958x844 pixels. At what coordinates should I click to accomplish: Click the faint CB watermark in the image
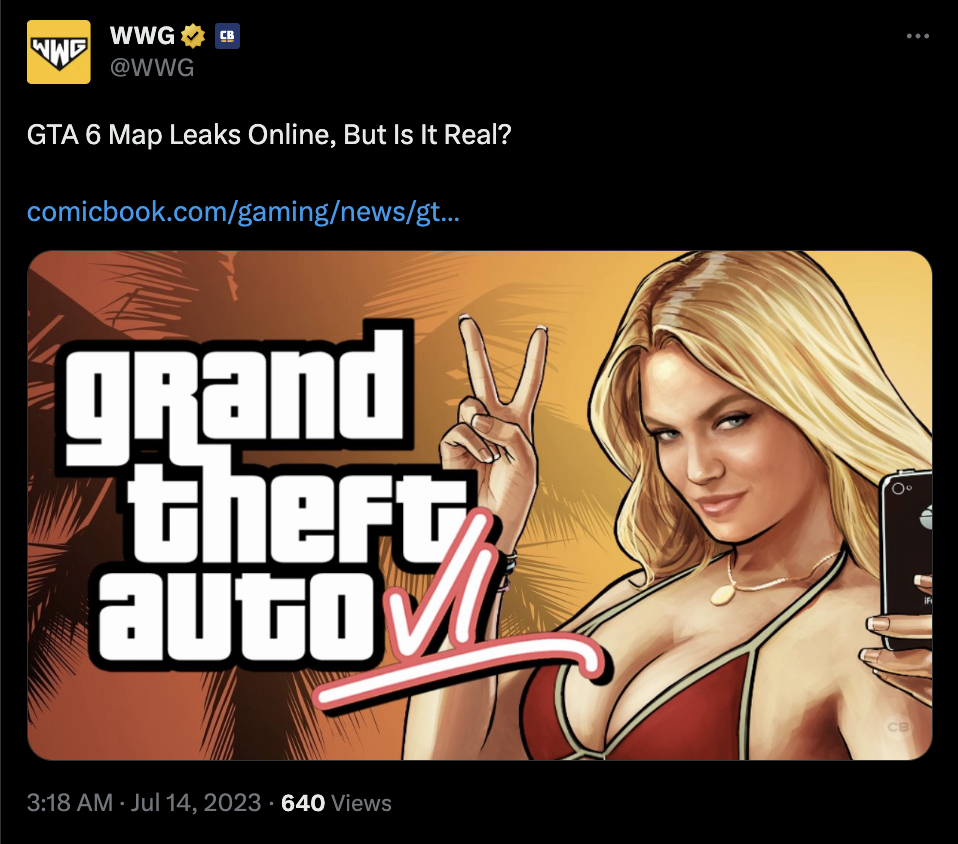coord(899,727)
